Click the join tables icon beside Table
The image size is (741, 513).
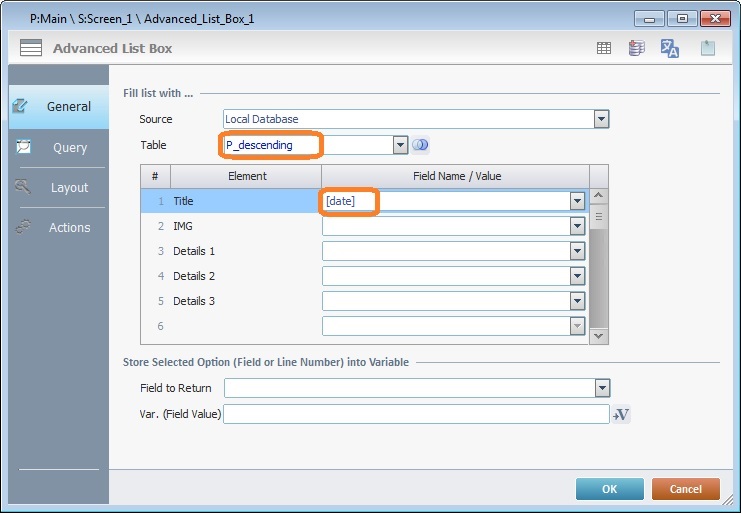point(420,145)
